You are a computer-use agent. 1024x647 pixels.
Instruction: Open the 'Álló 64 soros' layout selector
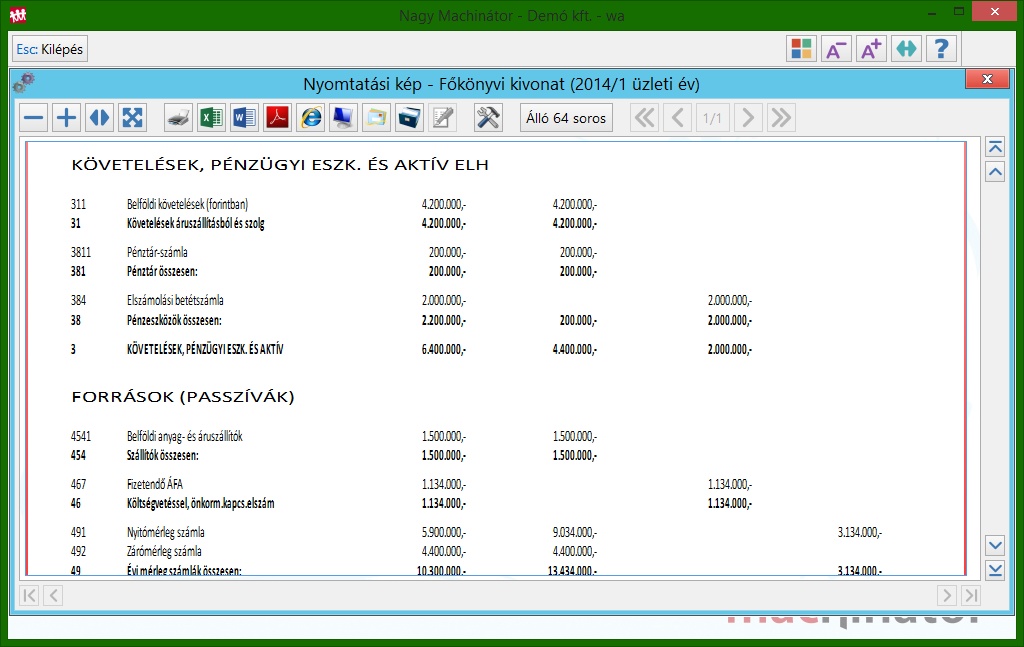[x=566, y=118]
